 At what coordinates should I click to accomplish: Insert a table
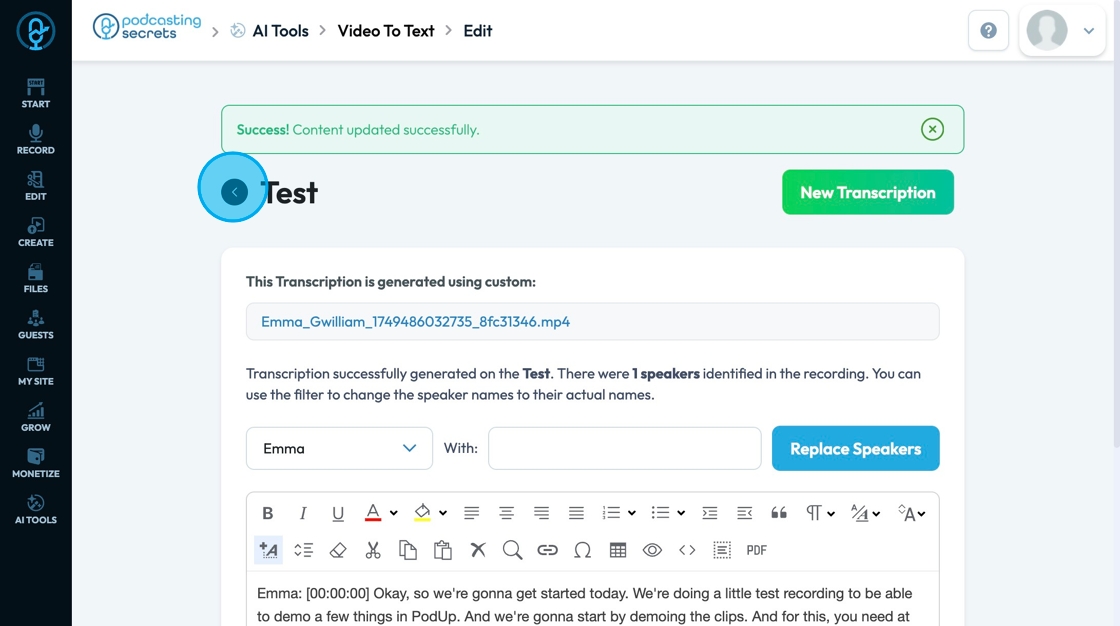click(x=617, y=550)
